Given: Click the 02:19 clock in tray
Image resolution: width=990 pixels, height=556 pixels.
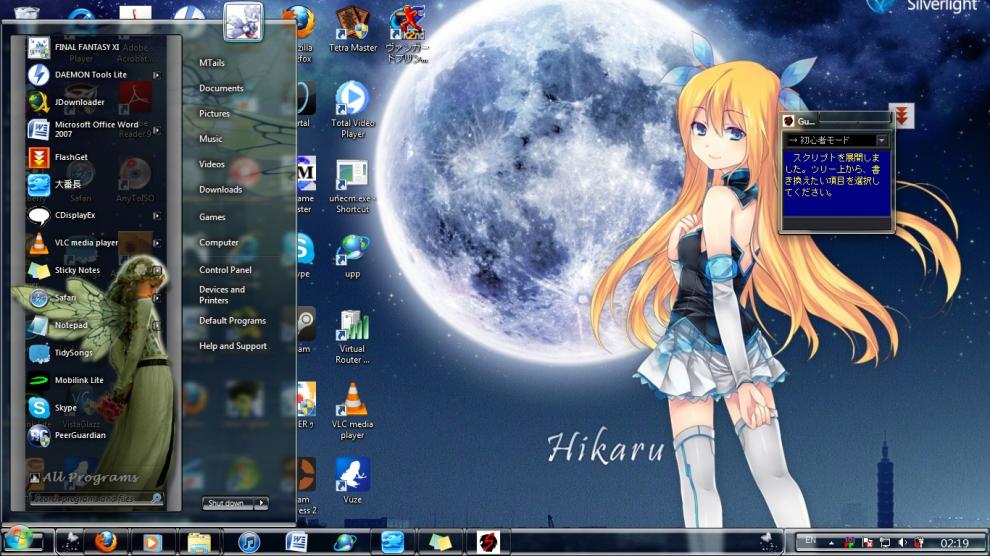Looking at the screenshot, I should 954,543.
